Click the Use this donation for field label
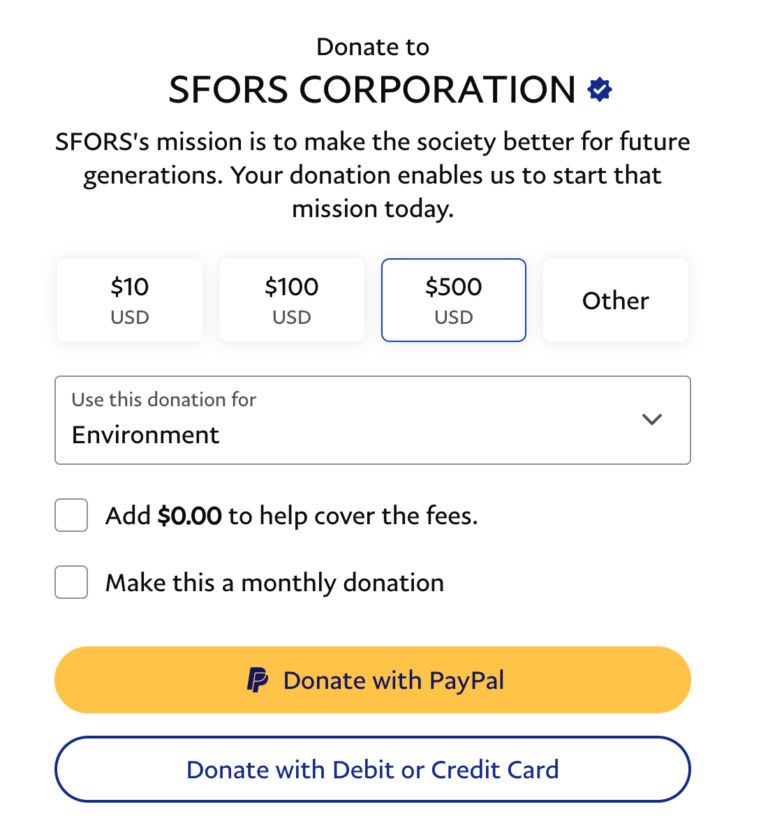The image size is (768, 839). click(x=164, y=400)
